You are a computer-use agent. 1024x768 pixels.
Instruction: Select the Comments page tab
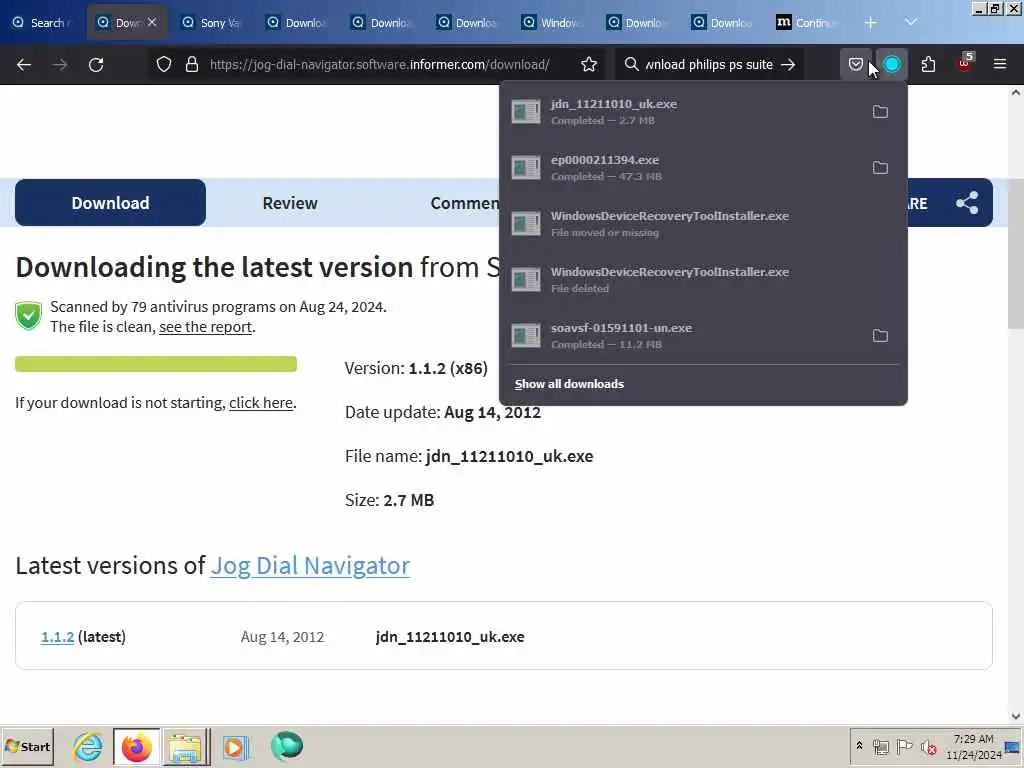pyautogui.click(x=464, y=203)
